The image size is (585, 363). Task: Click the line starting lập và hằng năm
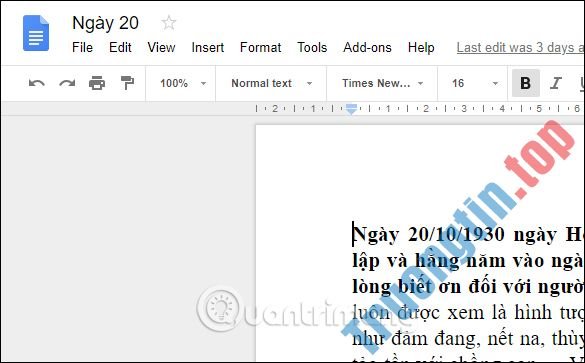pos(468,261)
